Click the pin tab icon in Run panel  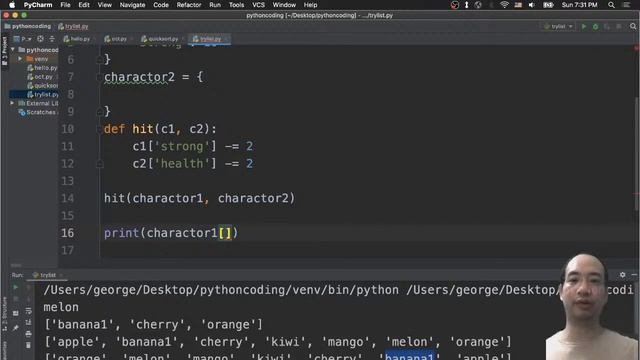16,328
